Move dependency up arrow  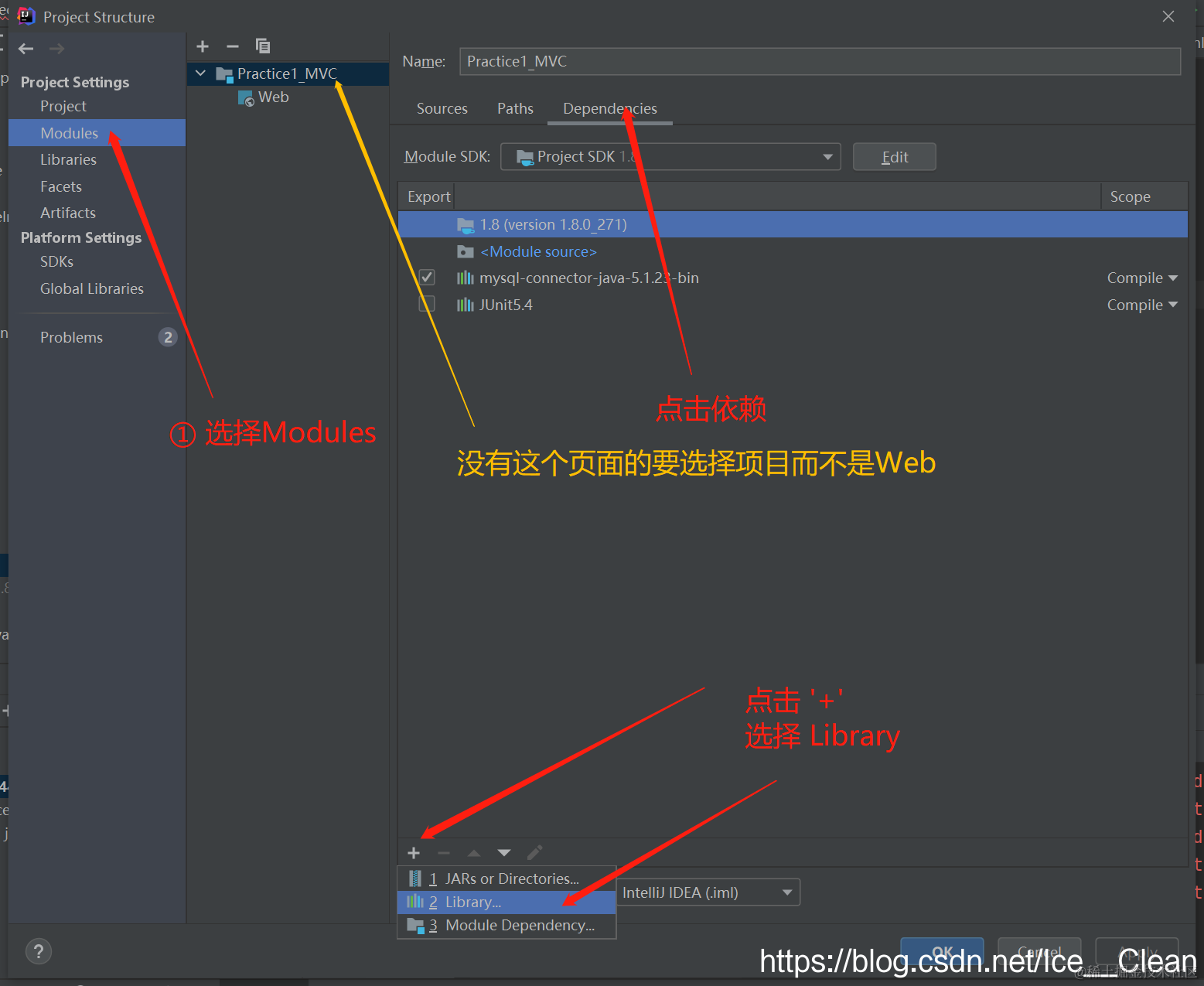coord(474,853)
